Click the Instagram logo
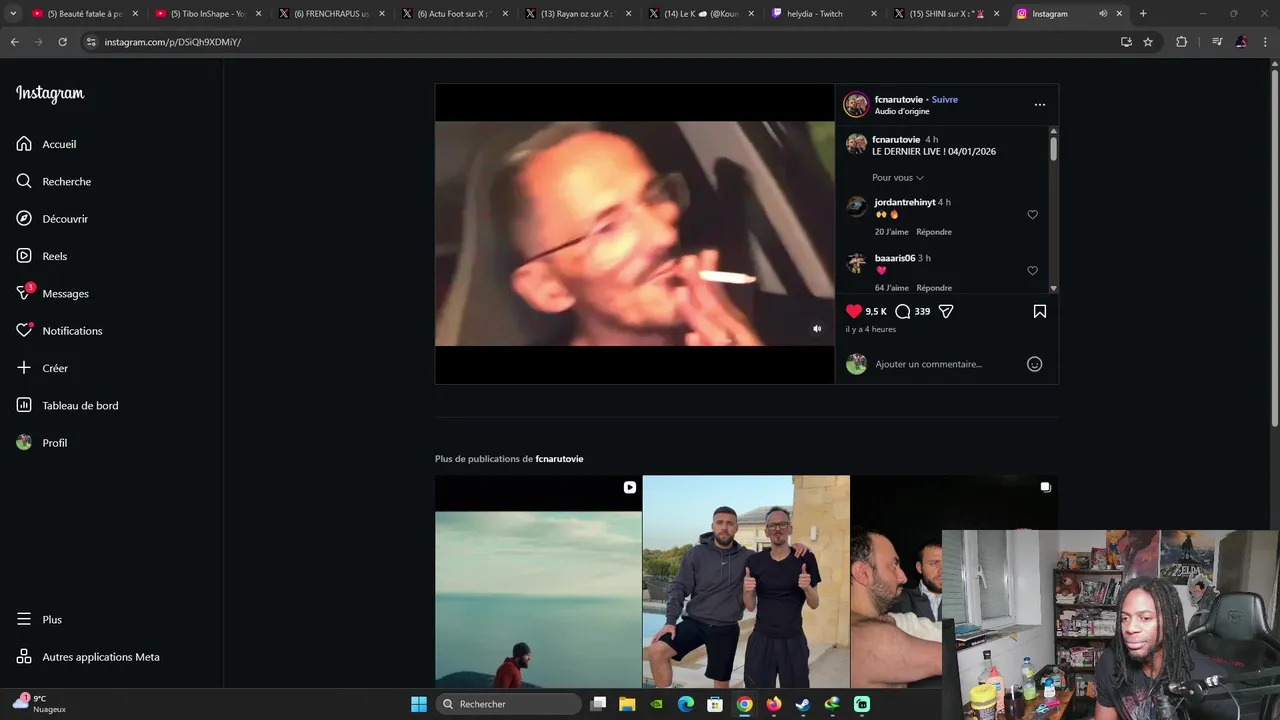Image resolution: width=1280 pixels, height=720 pixels. coord(50,94)
